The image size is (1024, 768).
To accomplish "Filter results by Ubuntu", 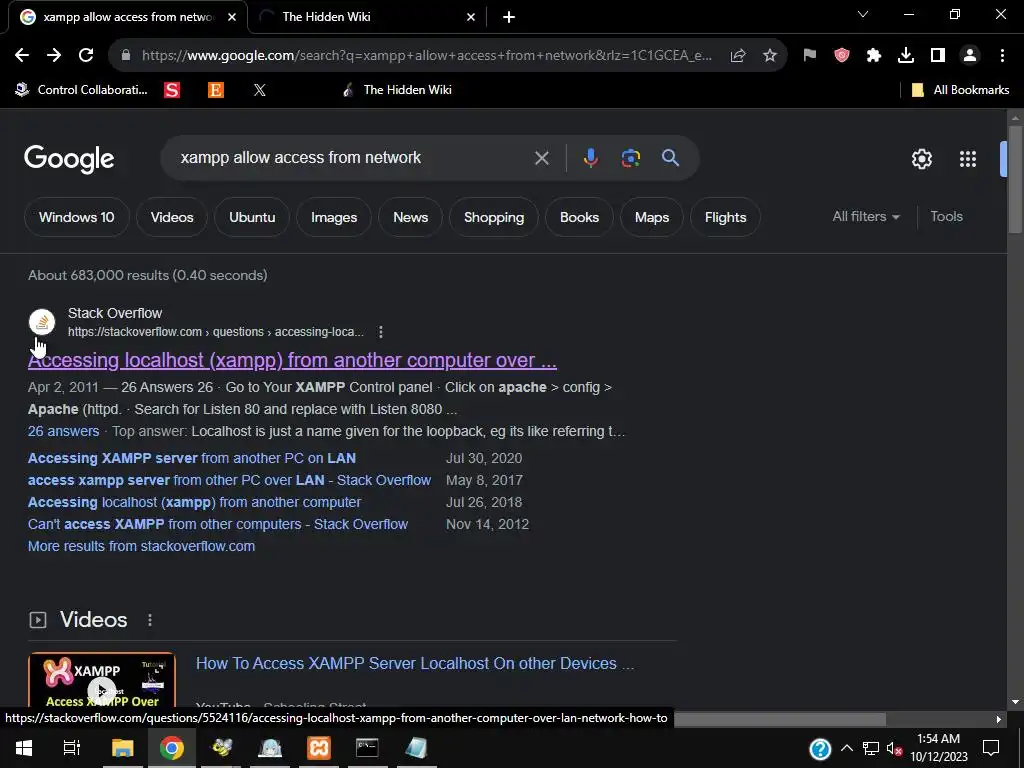I will tap(252, 217).
